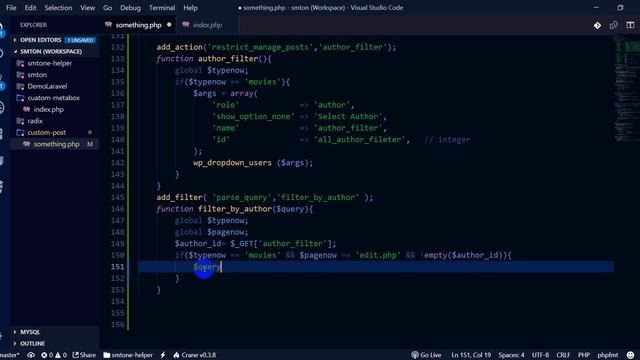Screen dimensions: 640x360
Task: Switch to the index.php tab
Action: 207,25
